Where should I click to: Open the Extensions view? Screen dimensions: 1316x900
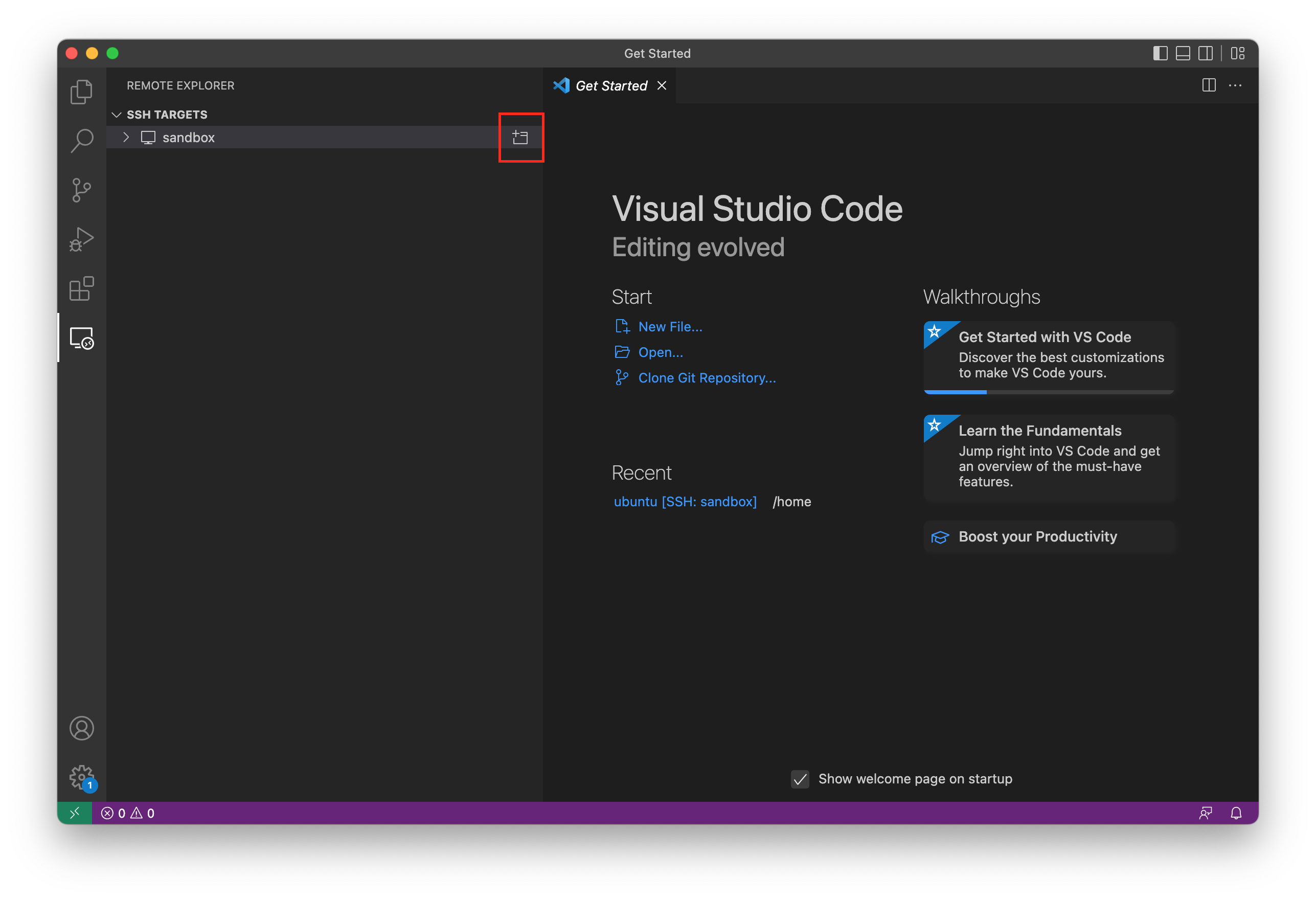pyautogui.click(x=81, y=288)
